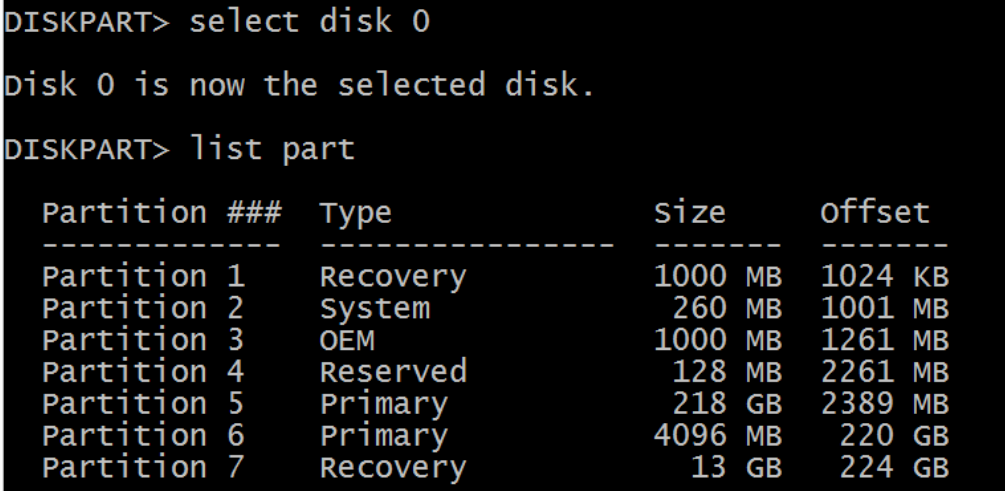
Task: Click the 'Offset' column header
Action: click(875, 213)
